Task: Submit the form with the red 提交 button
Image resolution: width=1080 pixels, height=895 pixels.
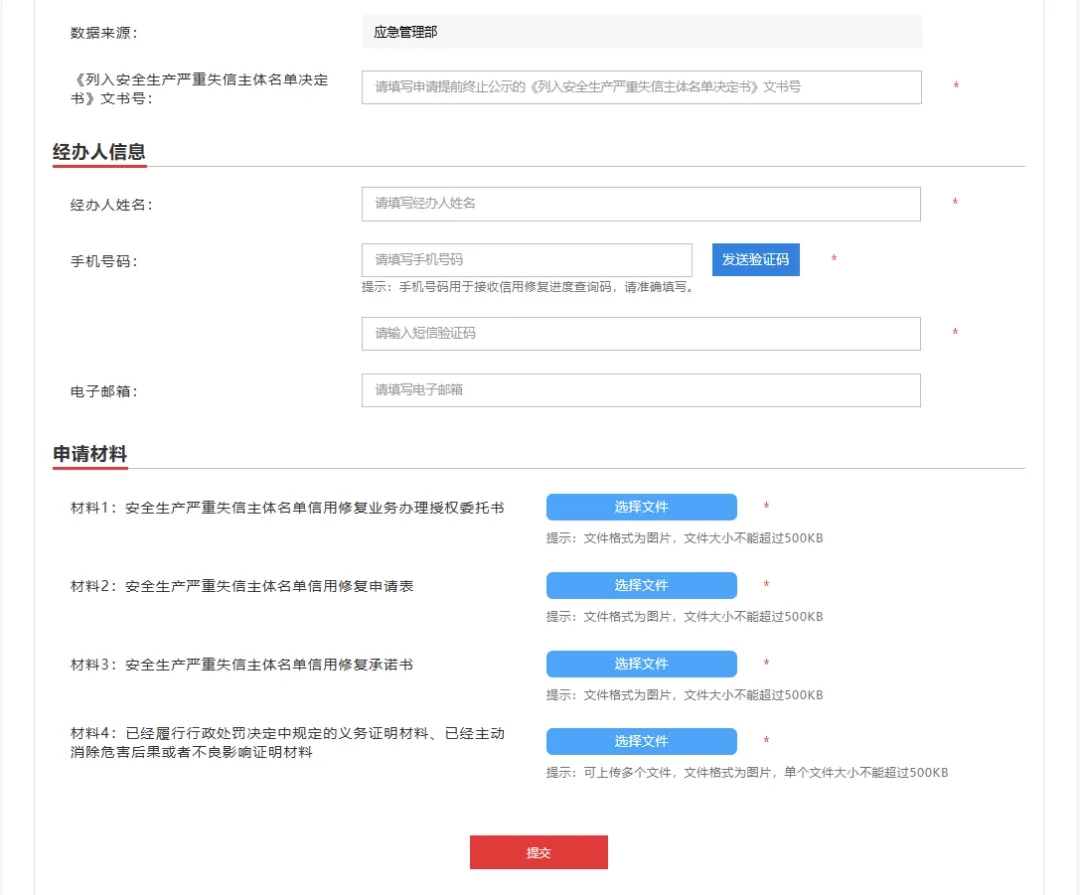Action: [x=539, y=853]
